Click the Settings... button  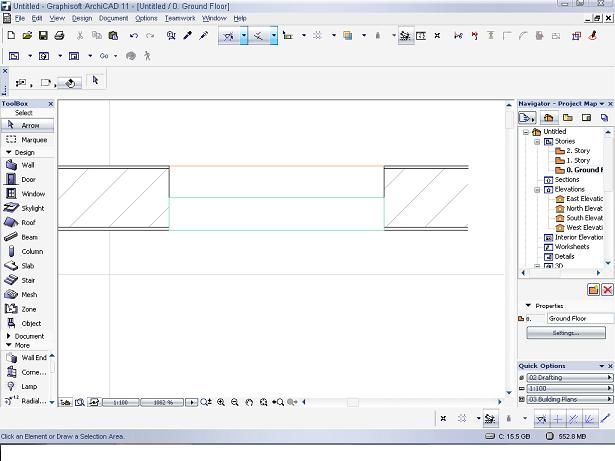(x=565, y=333)
